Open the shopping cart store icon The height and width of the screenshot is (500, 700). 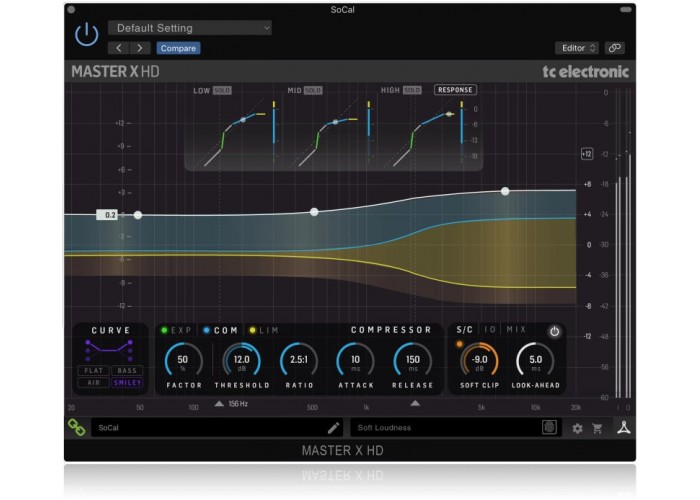[597, 429]
